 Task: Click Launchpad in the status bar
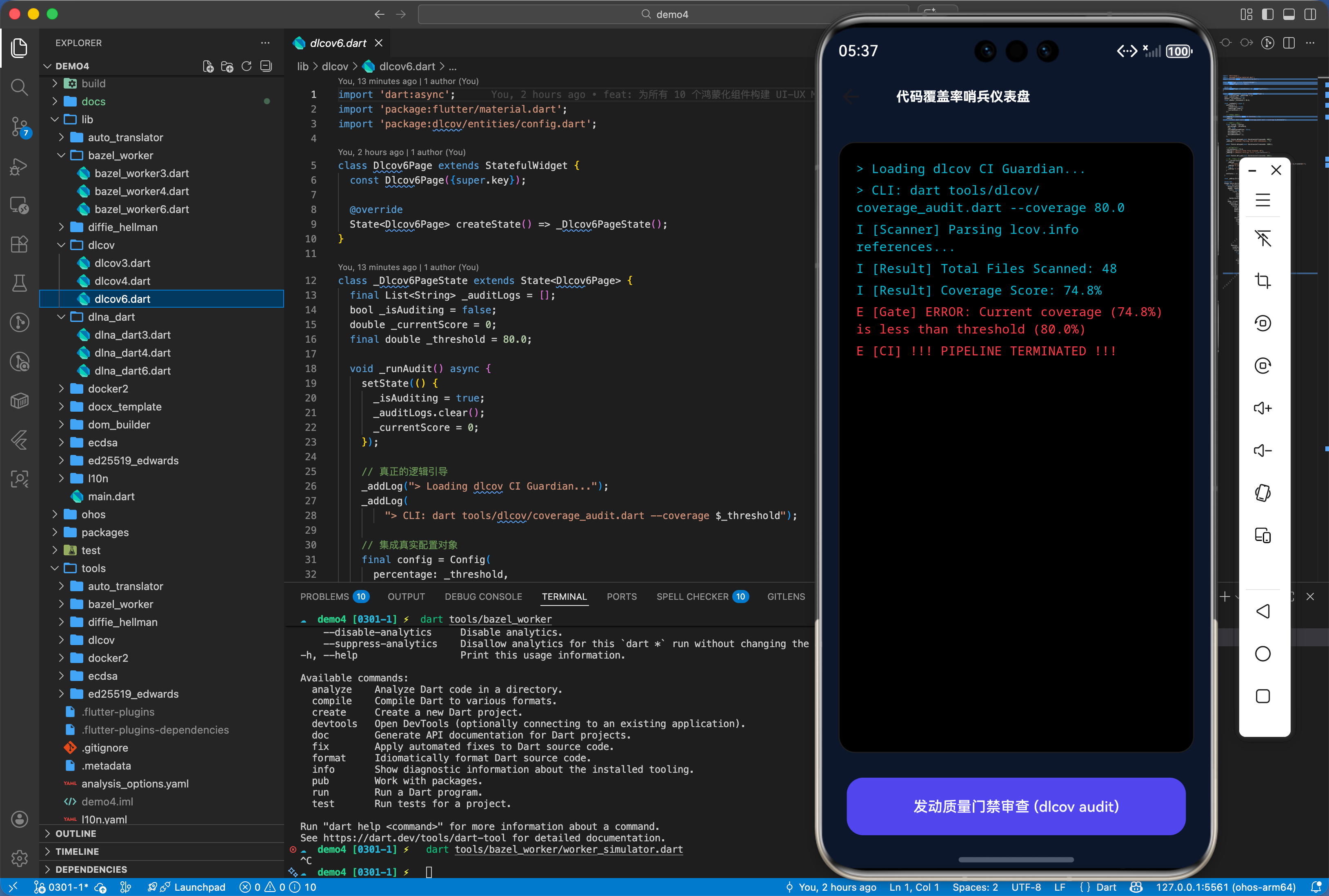click(199, 887)
